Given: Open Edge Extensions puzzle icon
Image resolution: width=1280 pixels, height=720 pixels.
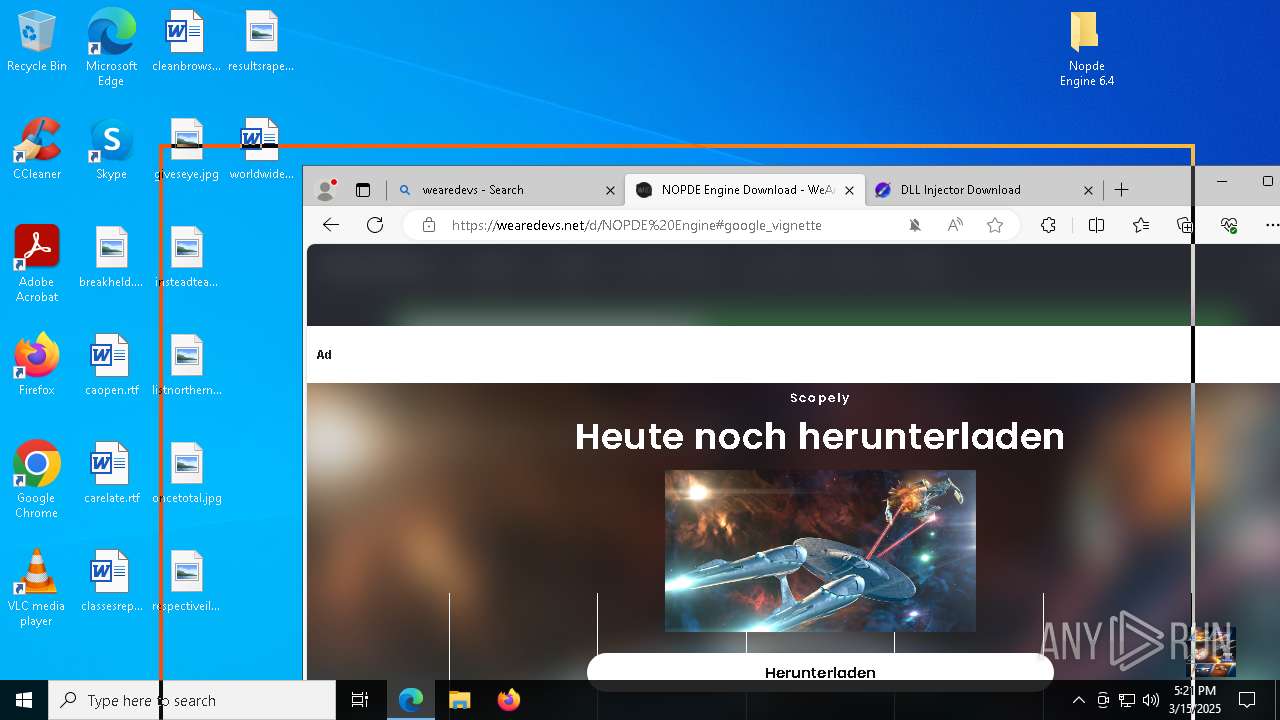Looking at the screenshot, I should coord(1048,225).
